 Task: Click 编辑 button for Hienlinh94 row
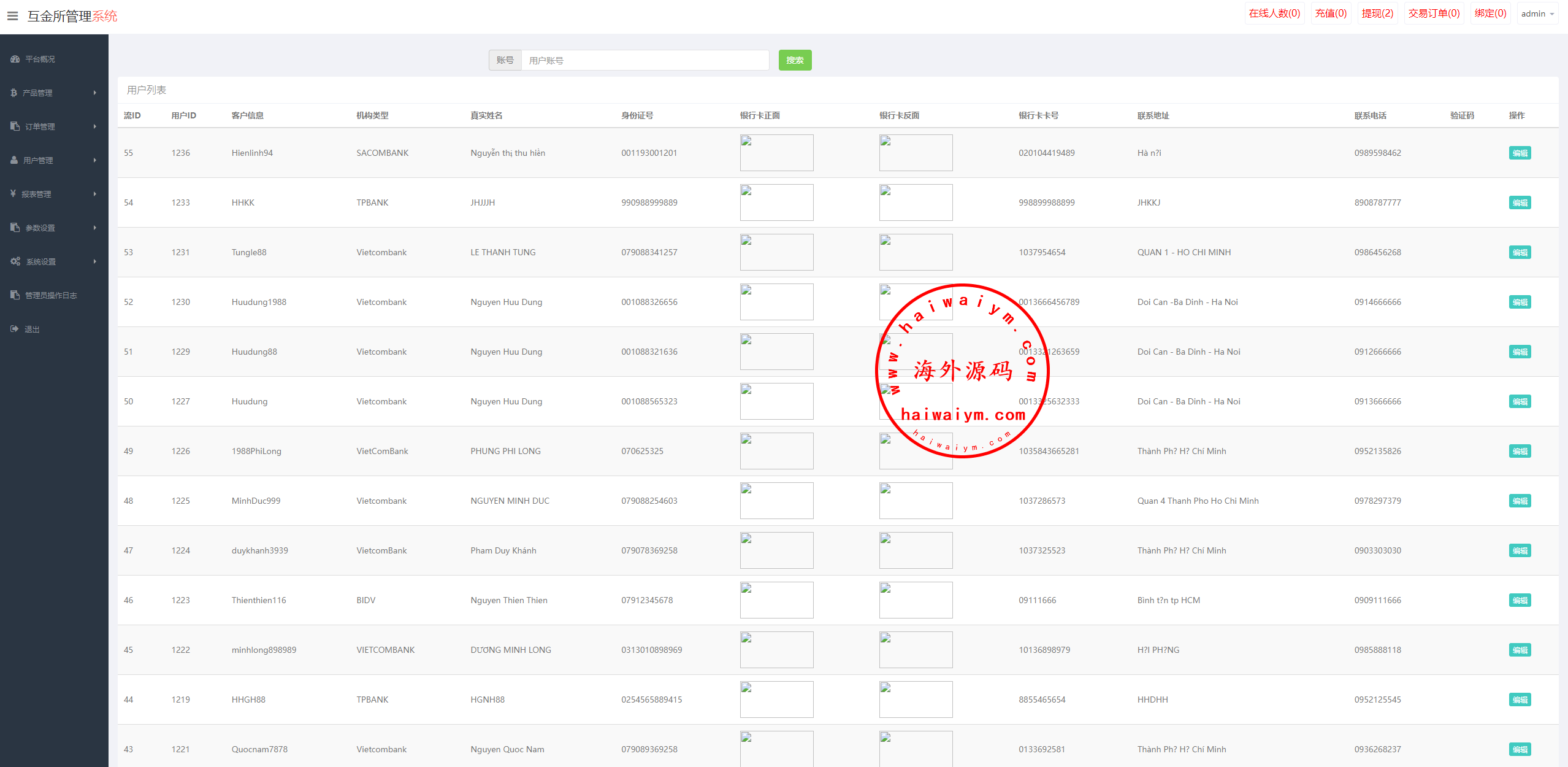click(1519, 153)
